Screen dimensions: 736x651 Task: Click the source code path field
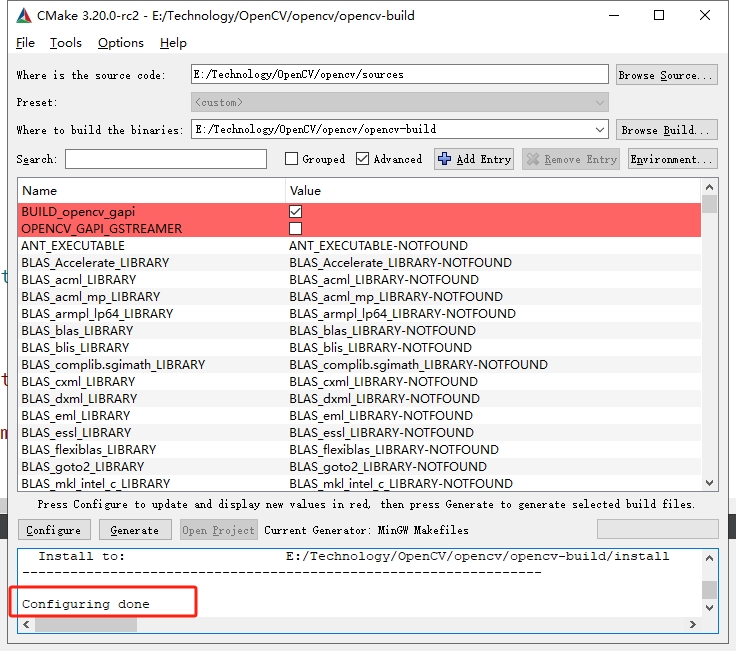(400, 75)
